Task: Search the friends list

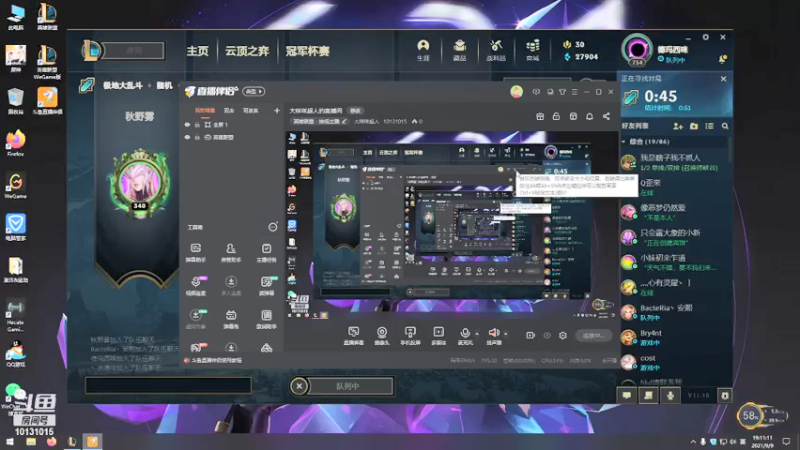Action: (725, 126)
